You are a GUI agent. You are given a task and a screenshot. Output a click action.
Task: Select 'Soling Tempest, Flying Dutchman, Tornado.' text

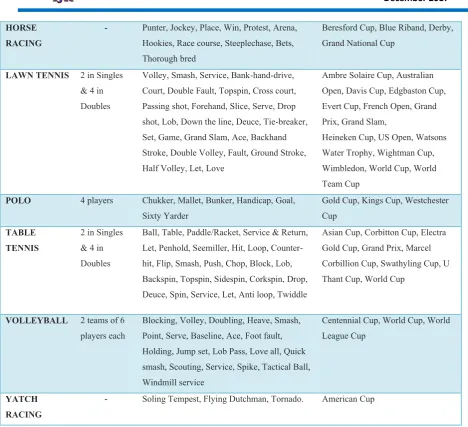223,399
